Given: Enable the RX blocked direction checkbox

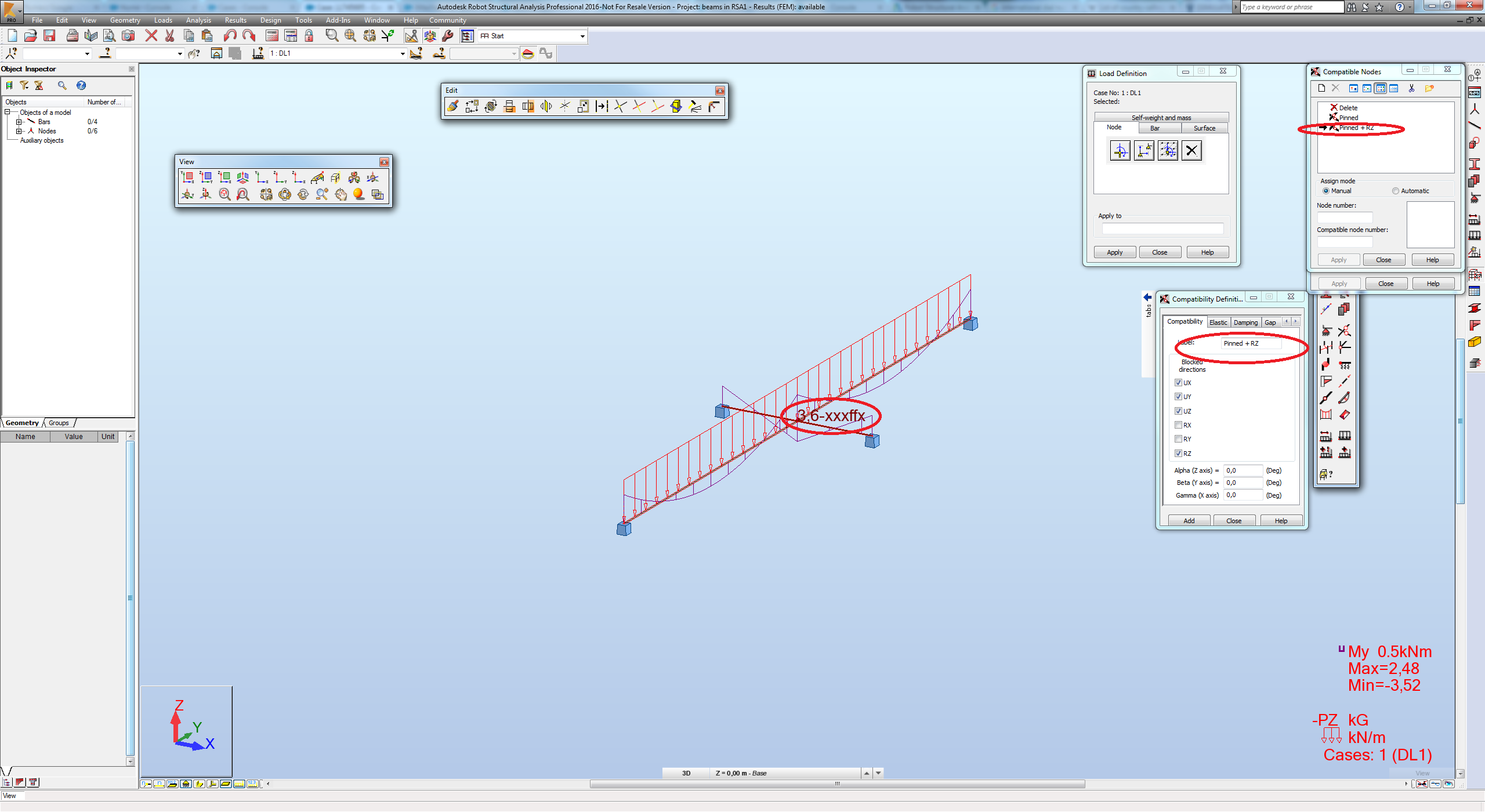Looking at the screenshot, I should pos(1179,425).
